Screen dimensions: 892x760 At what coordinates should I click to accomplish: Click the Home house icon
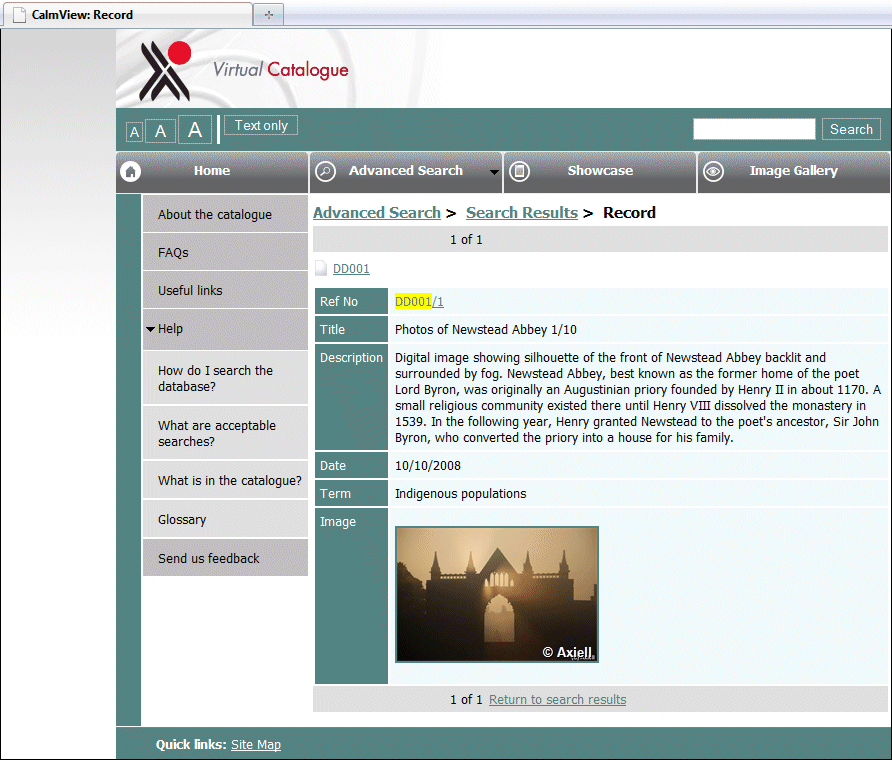click(130, 172)
